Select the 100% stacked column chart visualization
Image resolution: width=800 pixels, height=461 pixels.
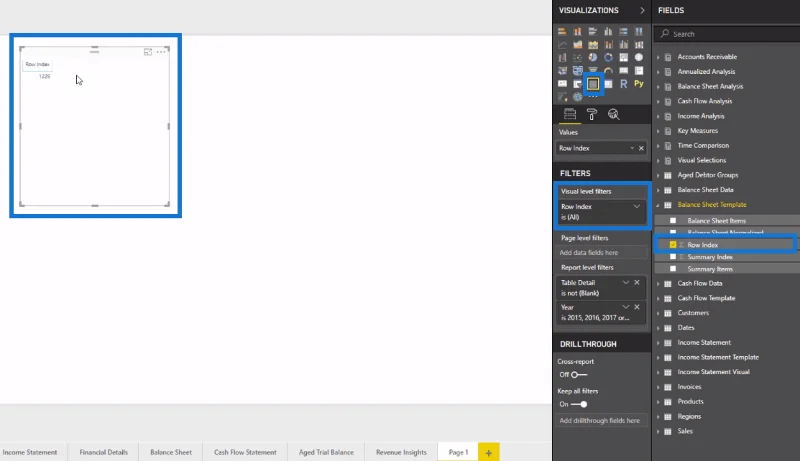(x=639, y=32)
